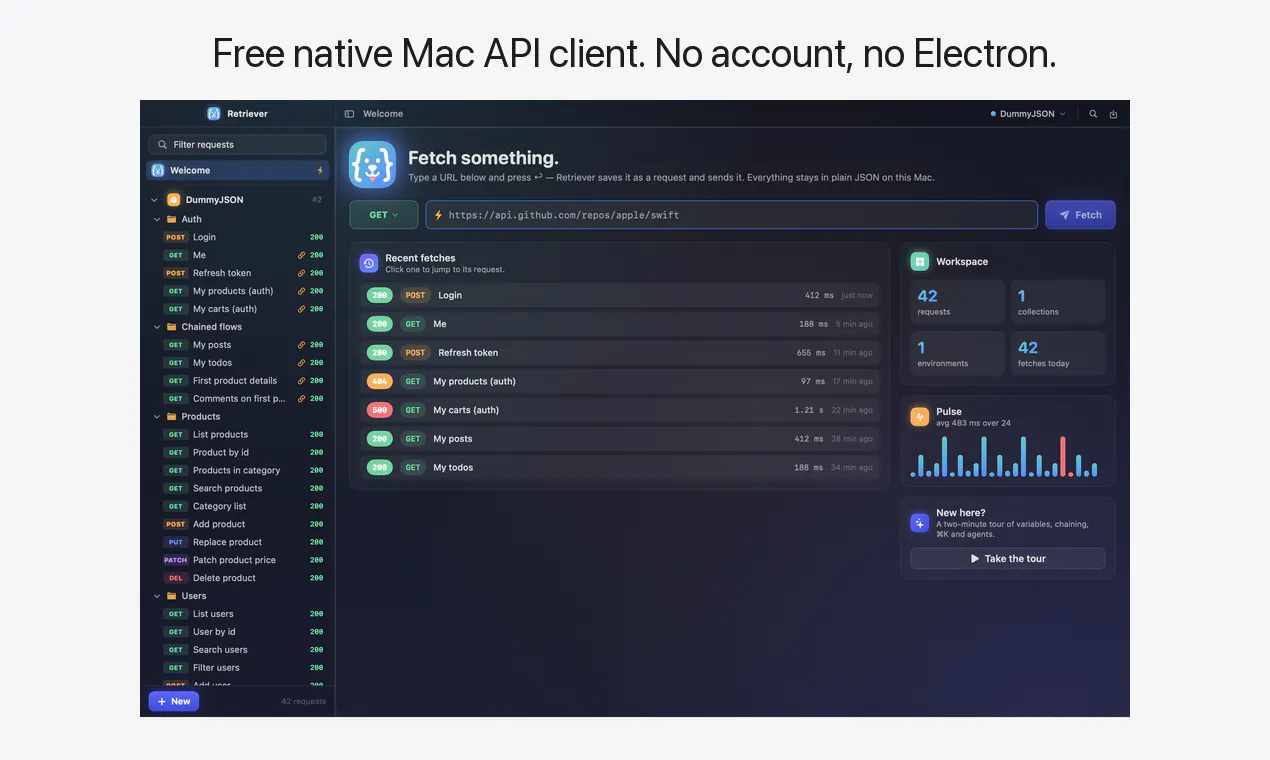Image resolution: width=1270 pixels, height=760 pixels.
Task: Click the chain link icon on the Me request
Action: click(302, 255)
